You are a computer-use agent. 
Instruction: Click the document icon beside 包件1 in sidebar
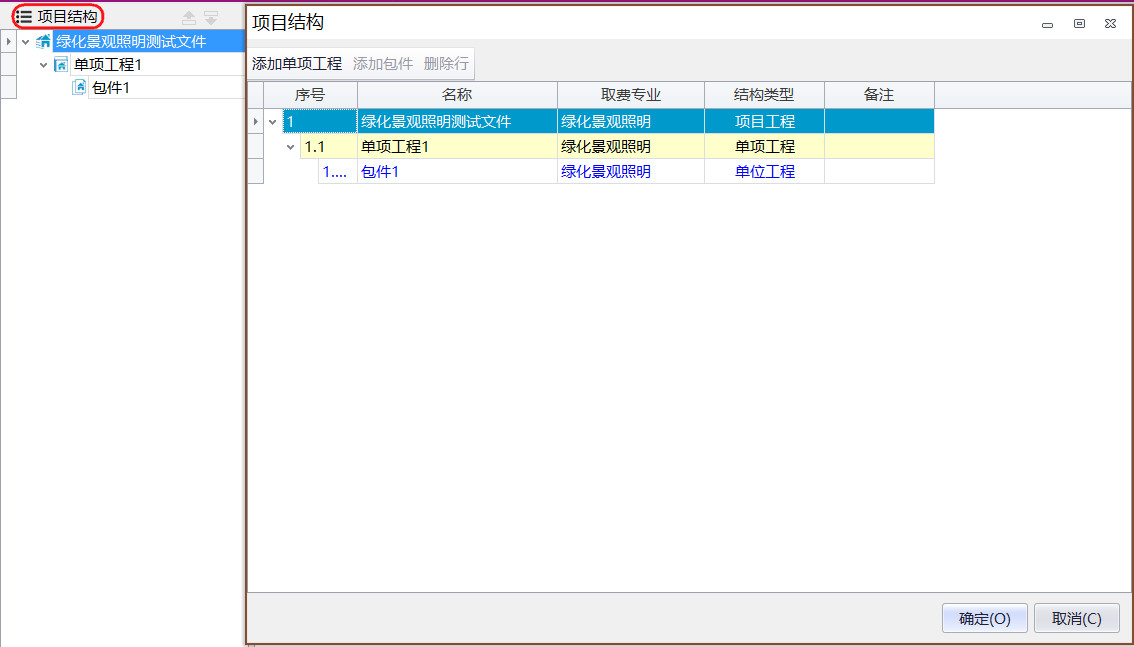79,88
